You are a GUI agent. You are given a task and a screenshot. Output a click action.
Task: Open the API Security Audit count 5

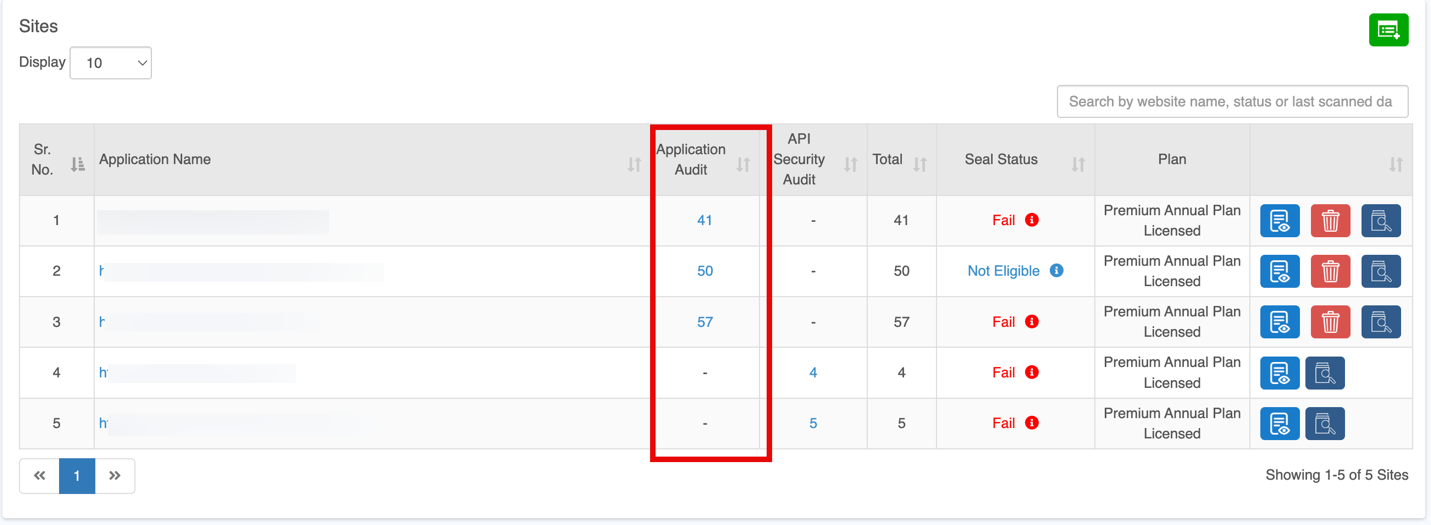(813, 424)
